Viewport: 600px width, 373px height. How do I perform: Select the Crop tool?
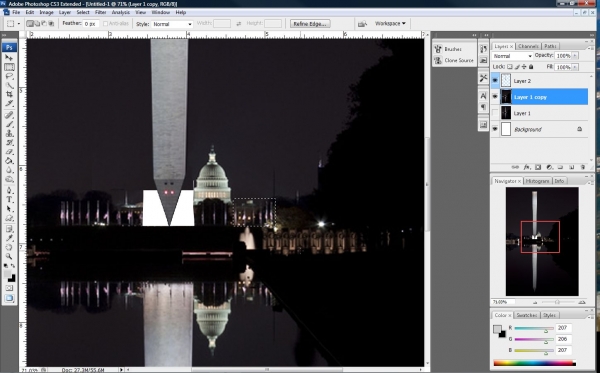coord(9,94)
